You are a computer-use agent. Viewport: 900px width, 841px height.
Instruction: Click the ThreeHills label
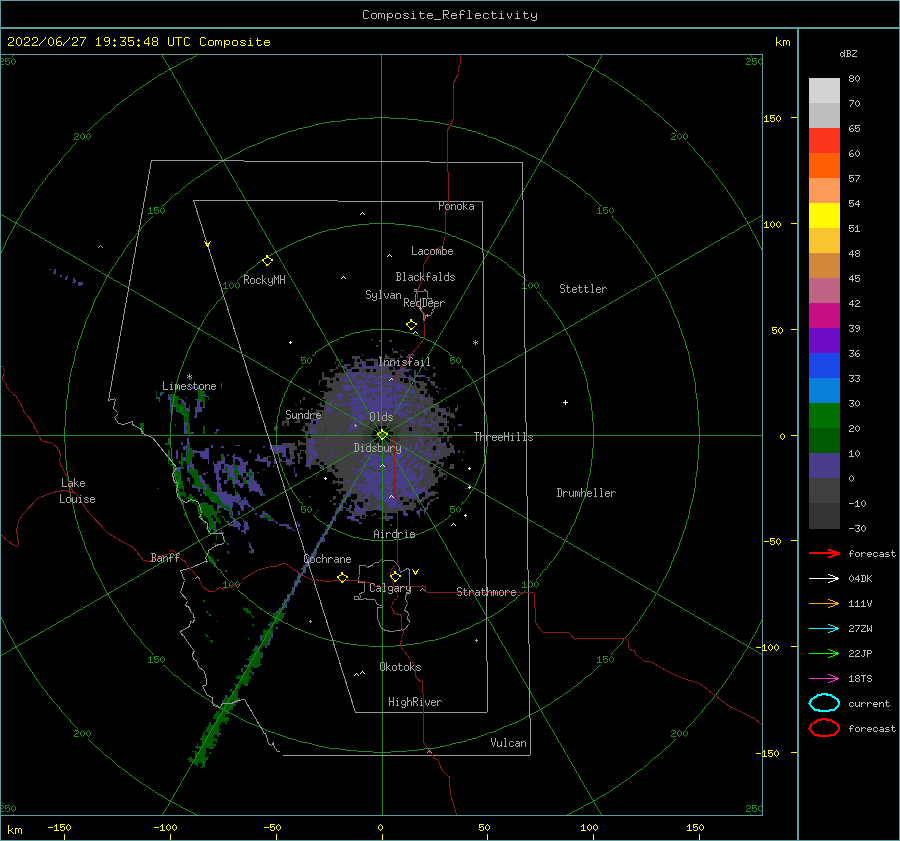(x=503, y=437)
